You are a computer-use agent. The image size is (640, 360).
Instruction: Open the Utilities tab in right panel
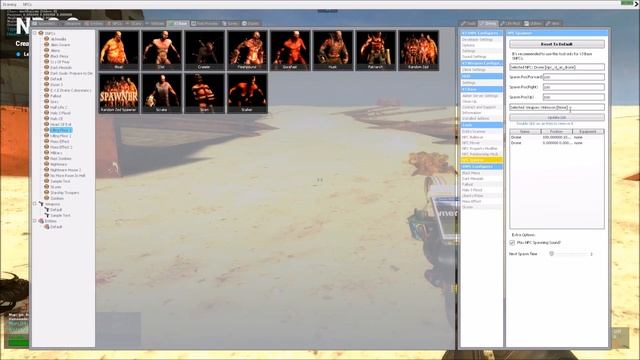point(533,24)
